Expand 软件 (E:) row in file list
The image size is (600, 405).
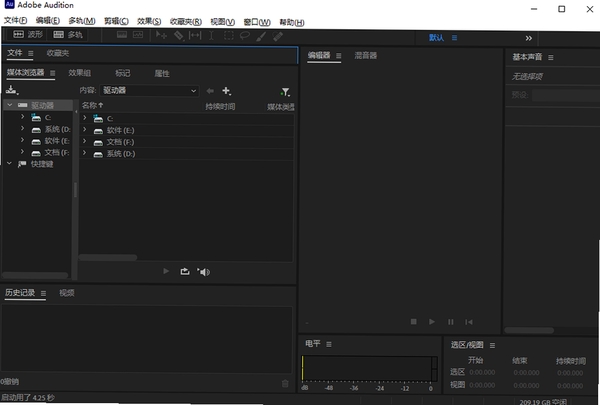(x=85, y=129)
